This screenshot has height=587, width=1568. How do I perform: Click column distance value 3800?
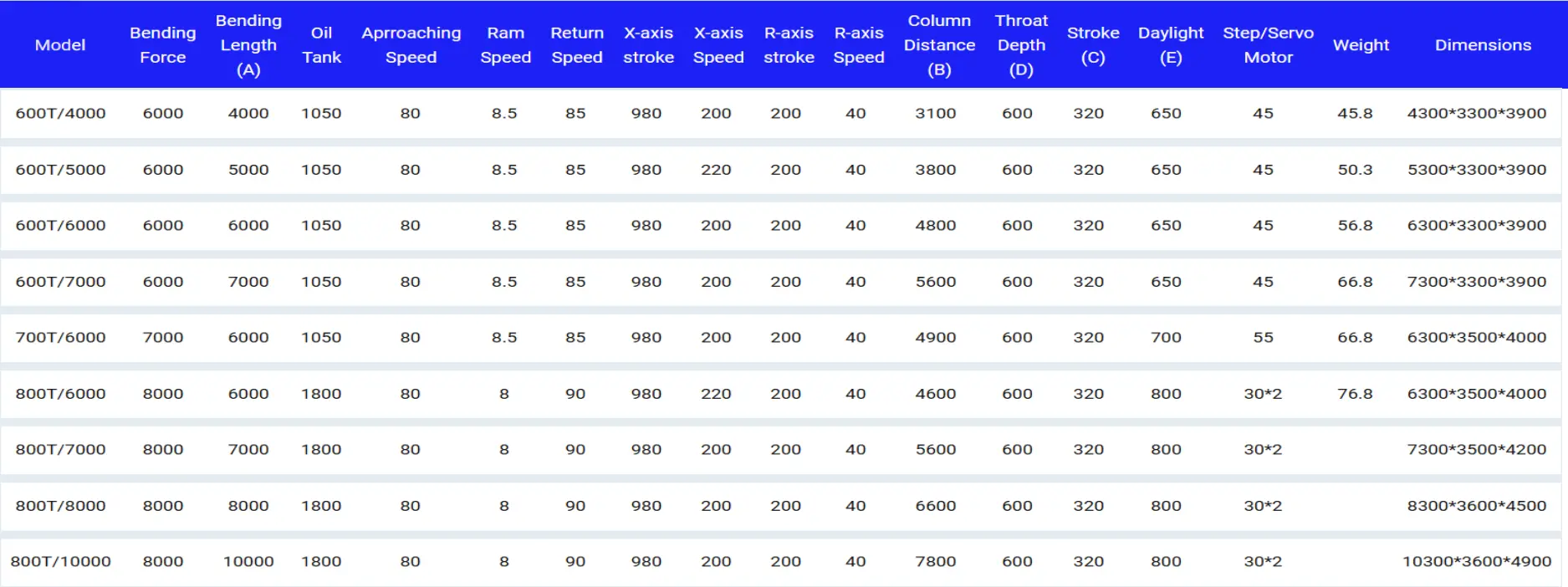point(936,170)
